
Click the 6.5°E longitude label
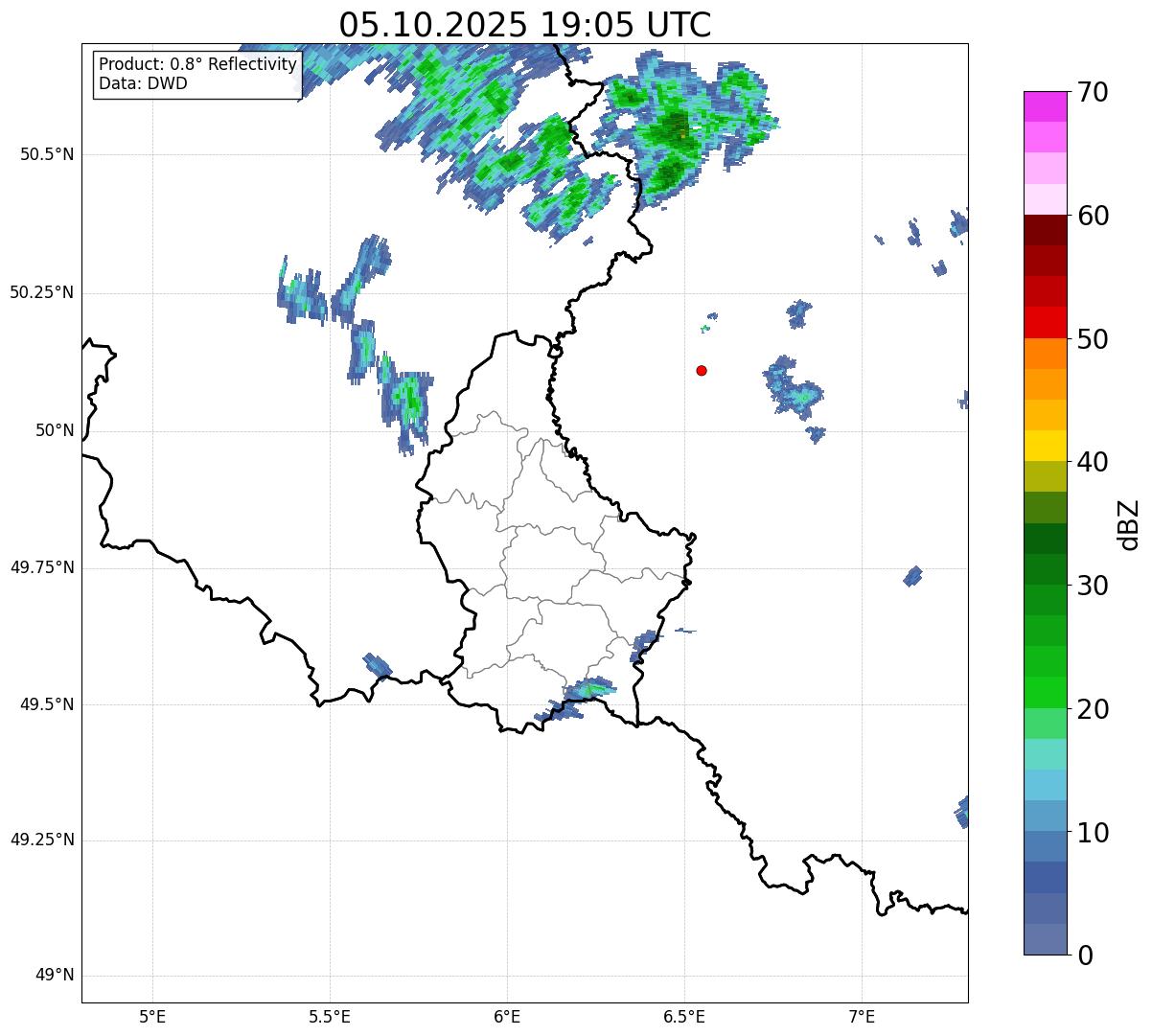pos(684,1017)
